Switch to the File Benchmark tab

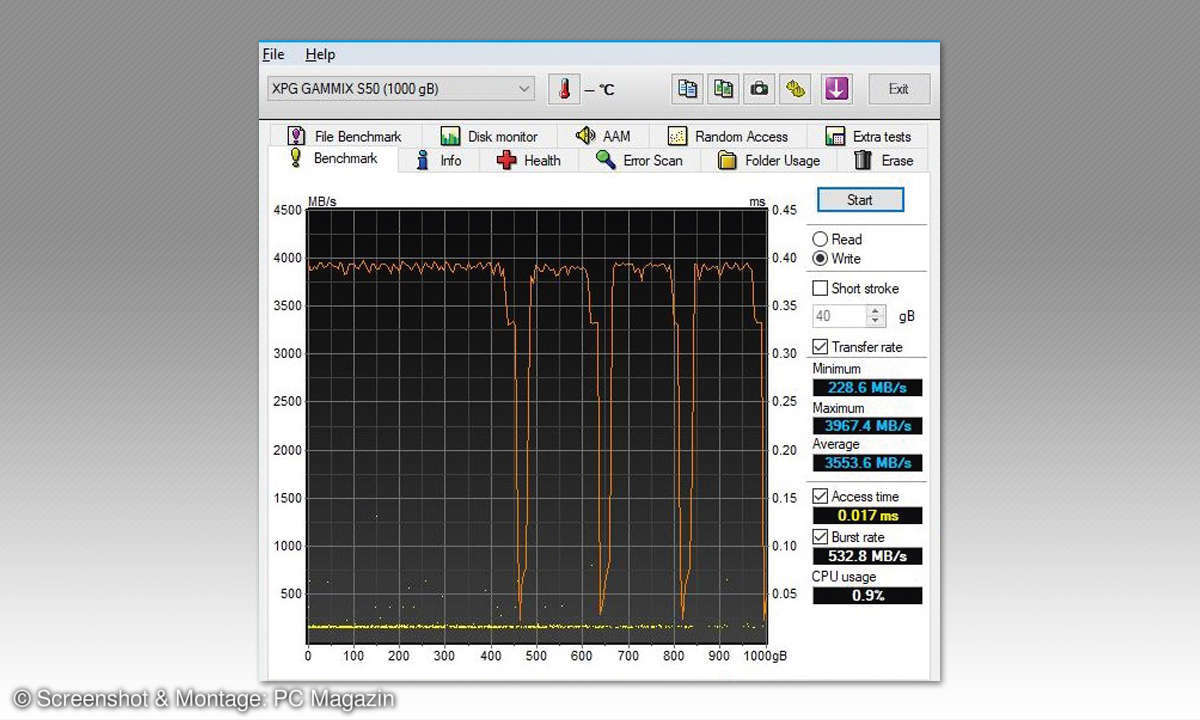pos(345,136)
